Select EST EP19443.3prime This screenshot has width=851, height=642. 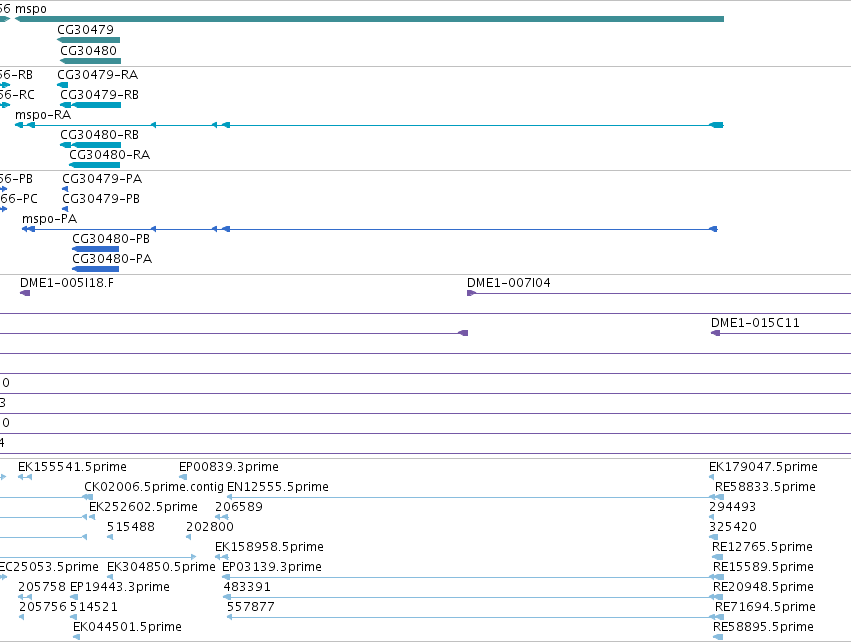120,587
